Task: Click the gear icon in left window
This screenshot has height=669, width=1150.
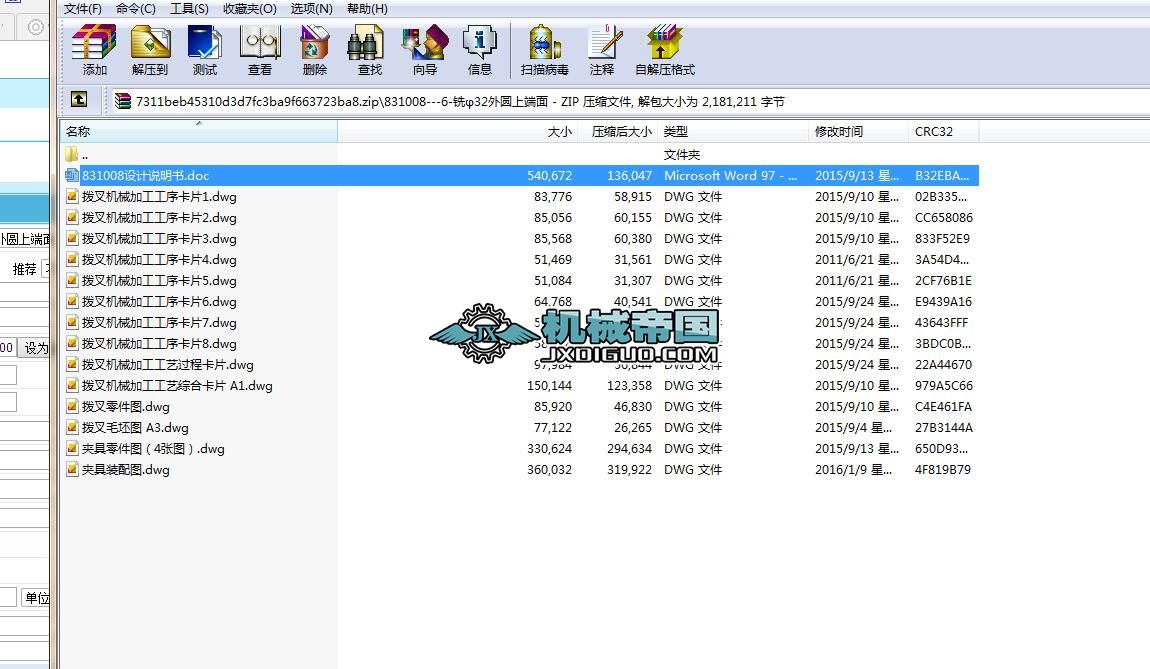Action: [x=35, y=28]
